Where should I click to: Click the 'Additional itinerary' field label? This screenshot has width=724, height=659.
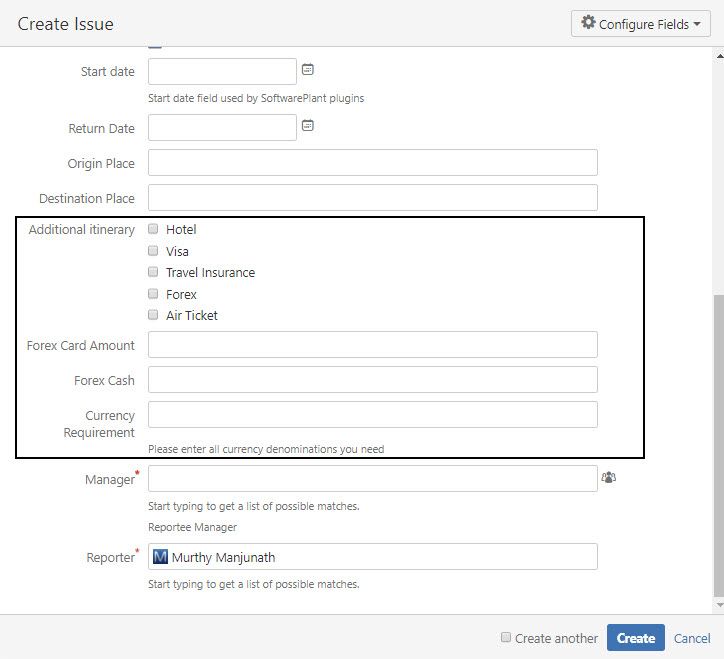(x=82, y=230)
